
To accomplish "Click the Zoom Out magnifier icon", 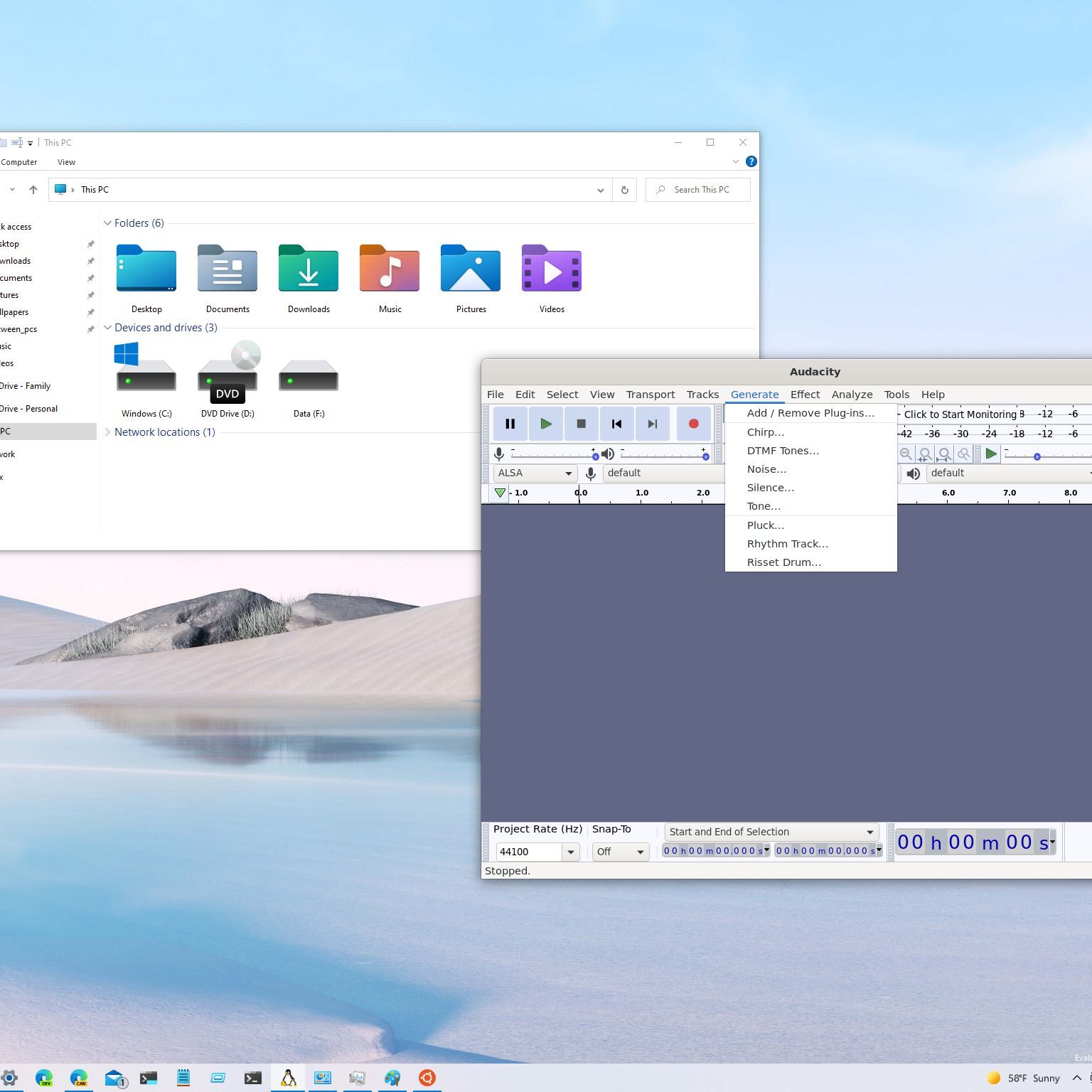I will tap(906, 454).
